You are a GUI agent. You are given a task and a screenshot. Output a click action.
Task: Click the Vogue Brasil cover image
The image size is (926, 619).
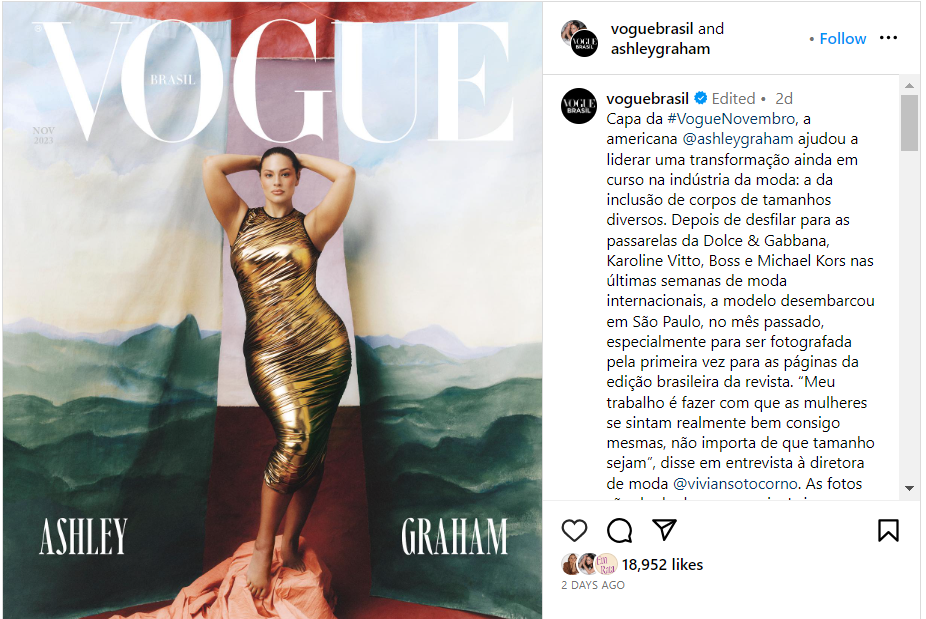(272, 310)
